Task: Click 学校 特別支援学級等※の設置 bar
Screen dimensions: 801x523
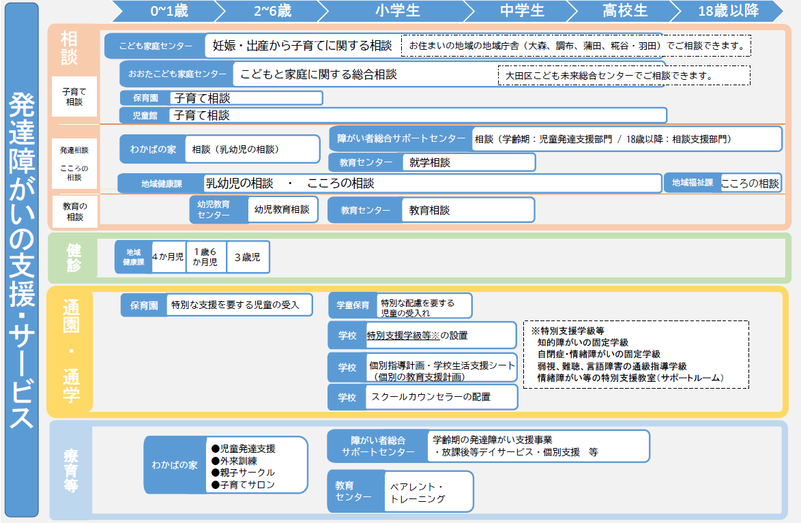Action: [422, 336]
